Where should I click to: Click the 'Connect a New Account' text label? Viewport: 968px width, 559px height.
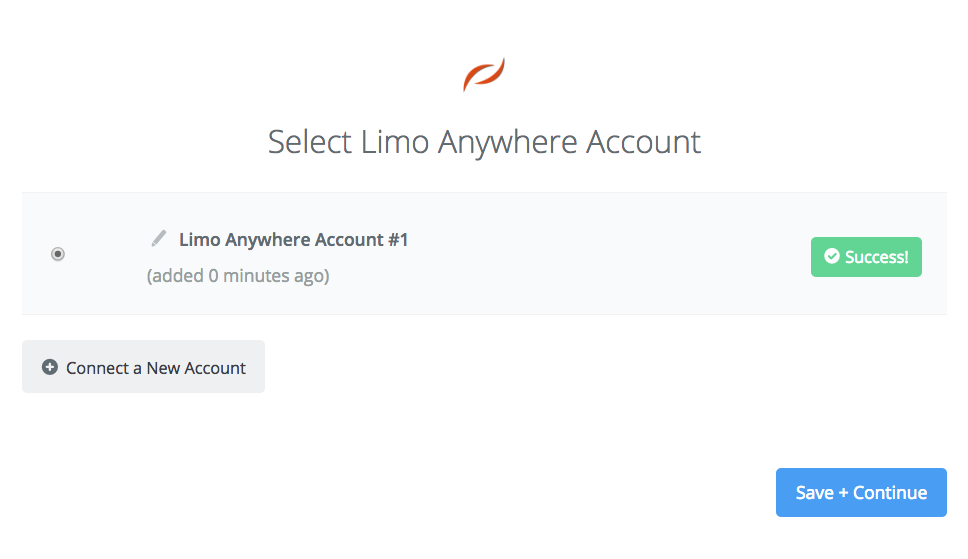coord(156,368)
